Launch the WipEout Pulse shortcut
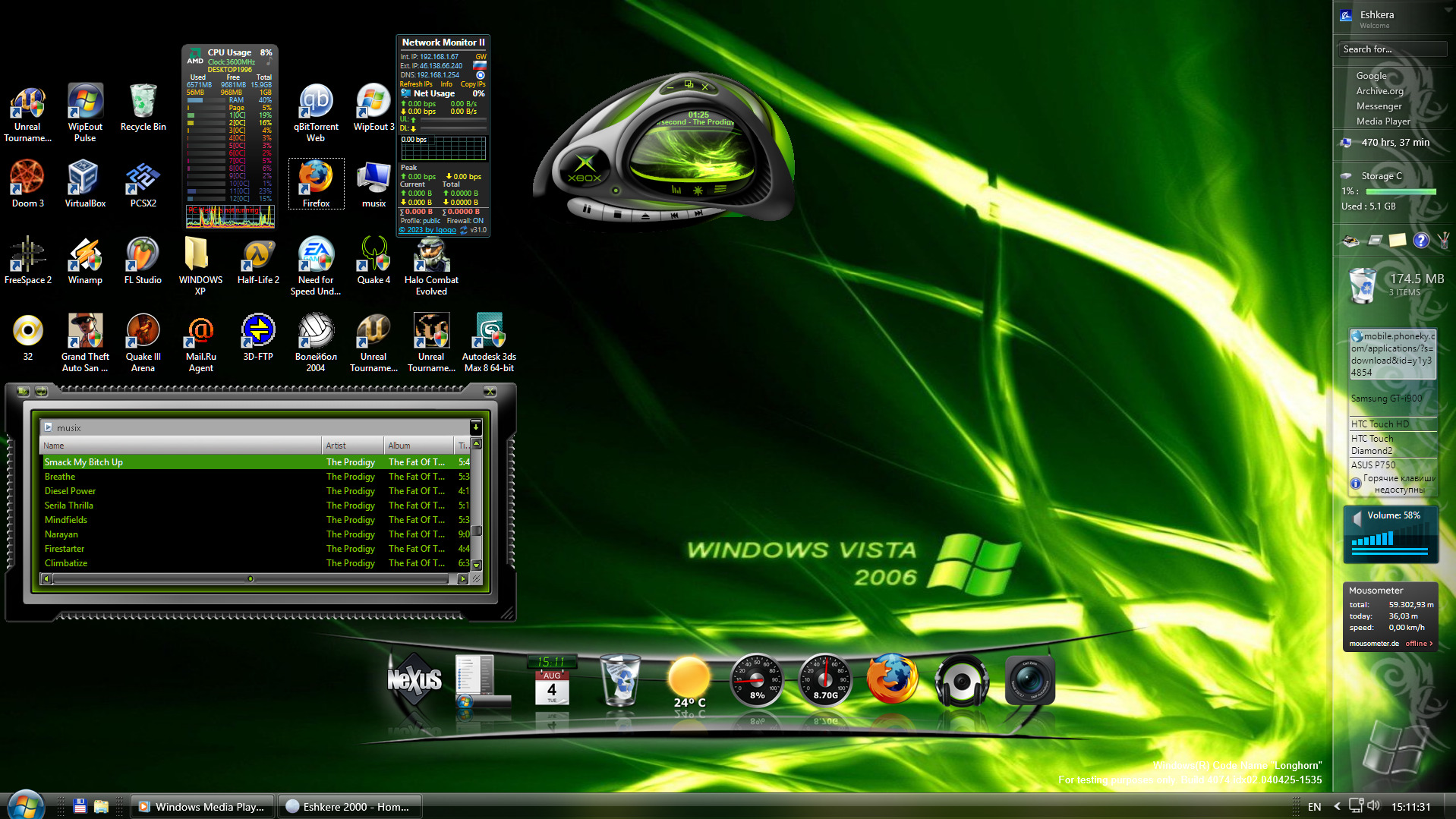The width and height of the screenshot is (1456, 819). click(85, 112)
